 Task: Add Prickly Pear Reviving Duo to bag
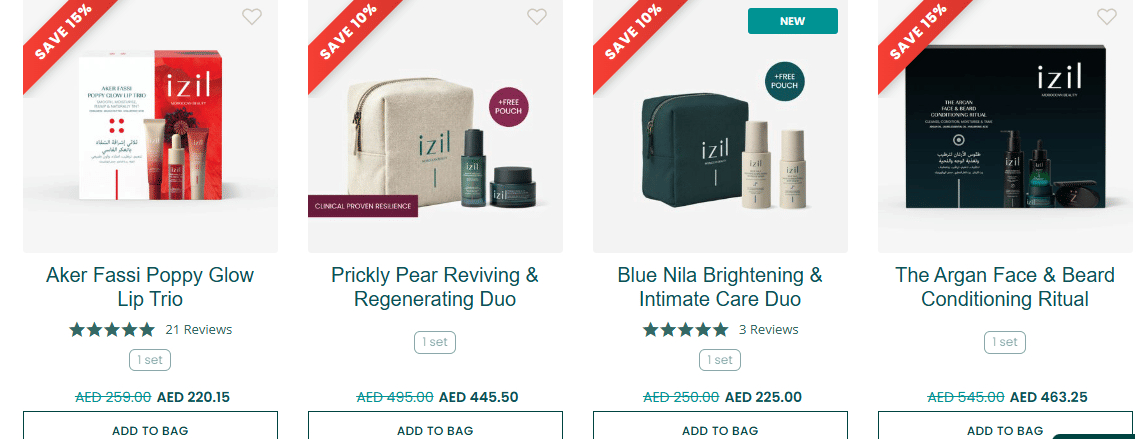pos(435,428)
